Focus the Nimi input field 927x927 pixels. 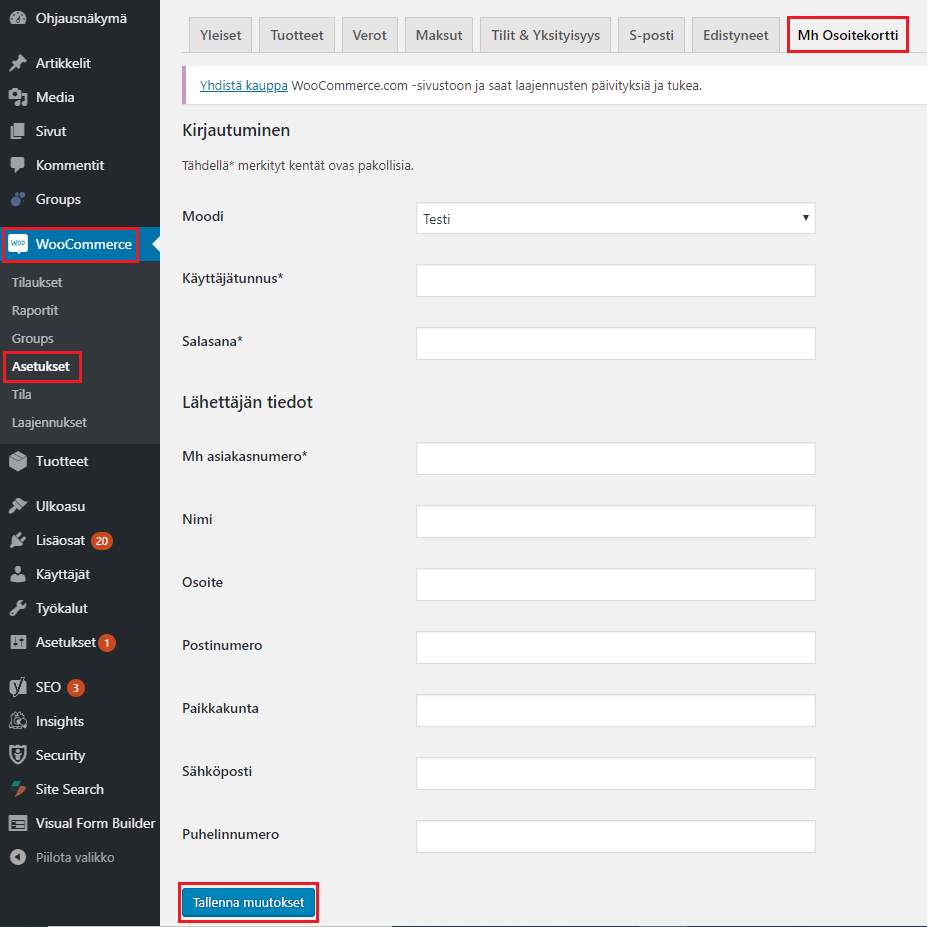point(615,521)
